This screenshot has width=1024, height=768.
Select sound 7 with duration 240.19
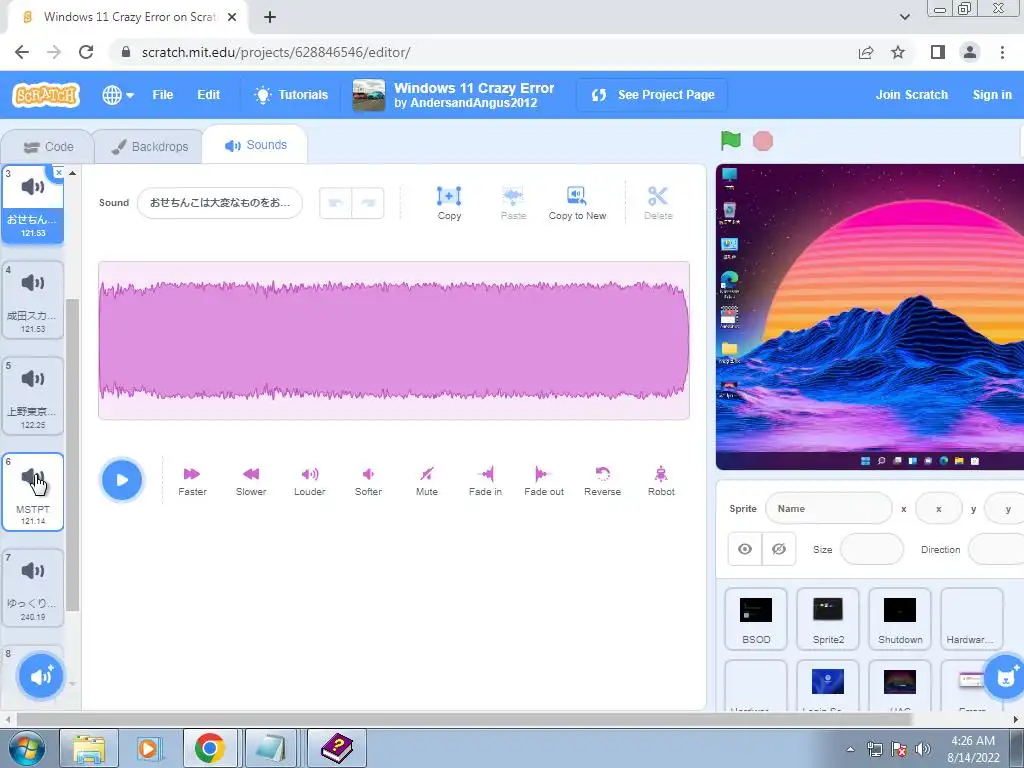(33, 588)
